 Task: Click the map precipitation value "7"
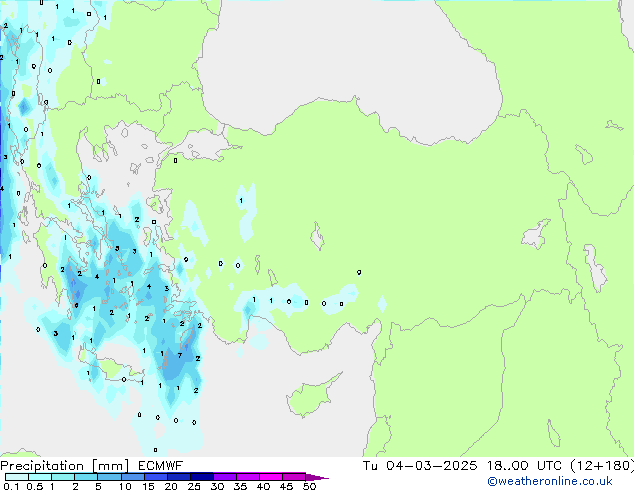(180, 356)
